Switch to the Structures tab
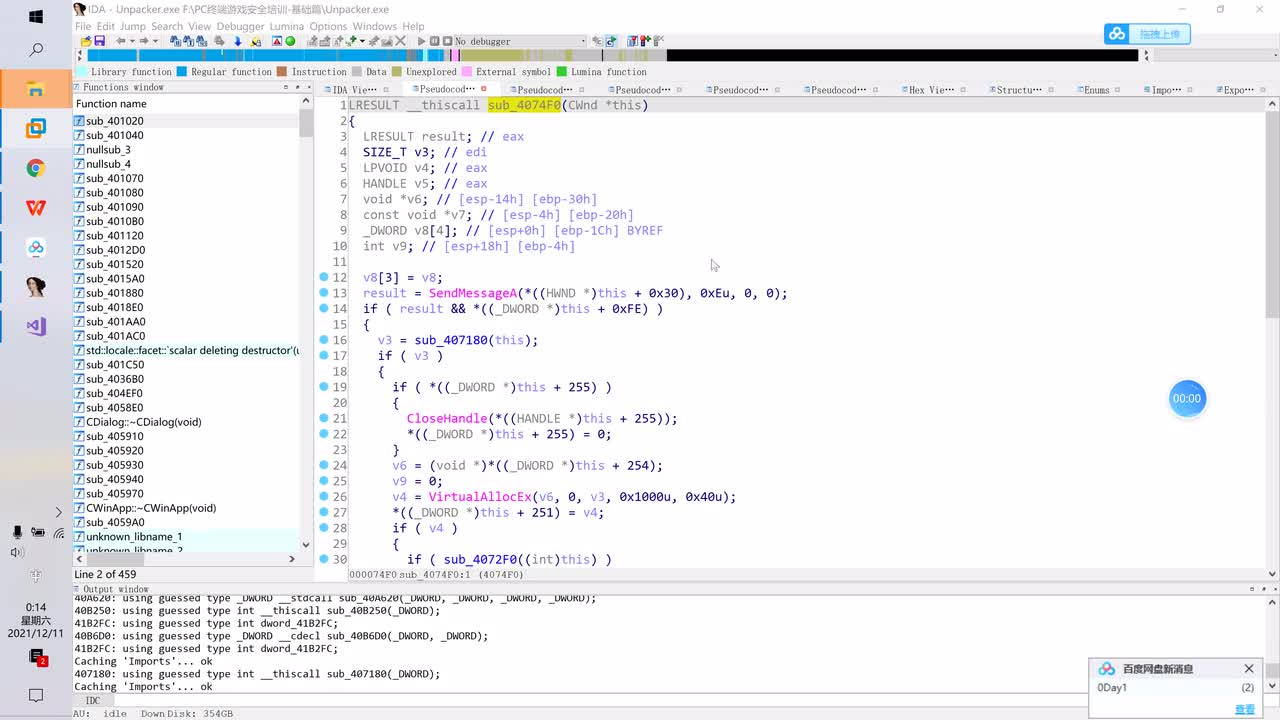The image size is (1280, 720). [x=1019, y=90]
